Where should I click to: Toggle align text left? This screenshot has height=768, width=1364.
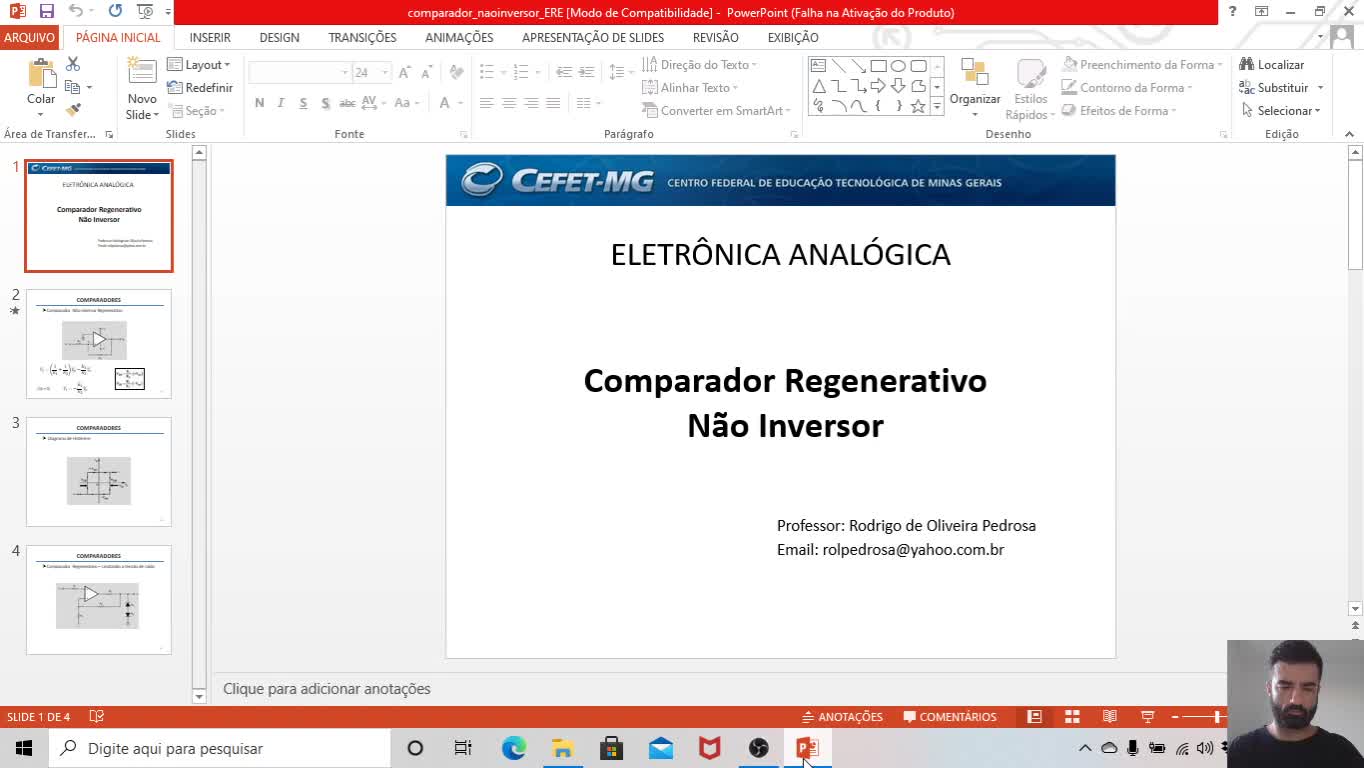486,103
